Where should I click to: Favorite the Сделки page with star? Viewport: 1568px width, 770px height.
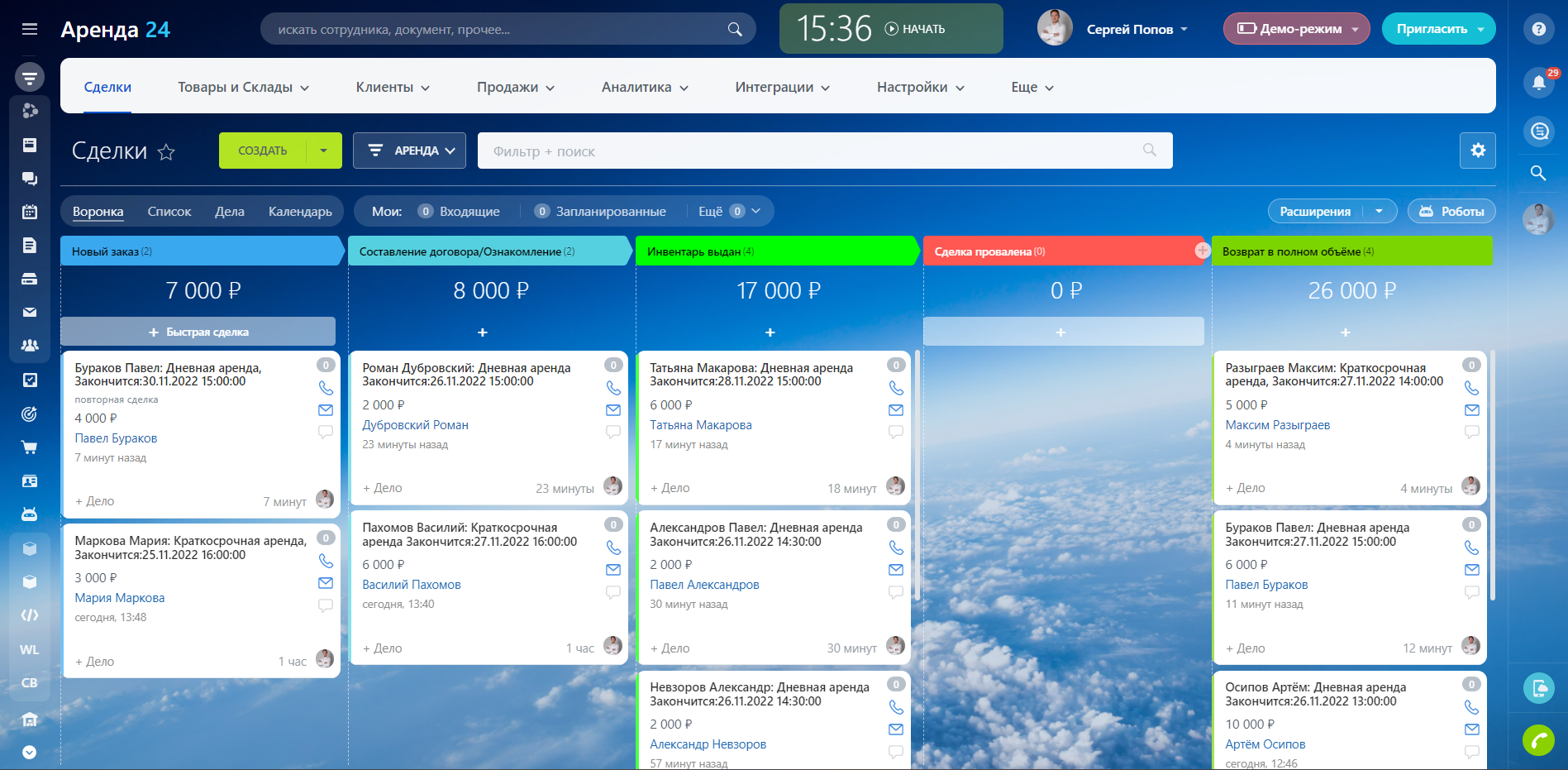point(166,152)
